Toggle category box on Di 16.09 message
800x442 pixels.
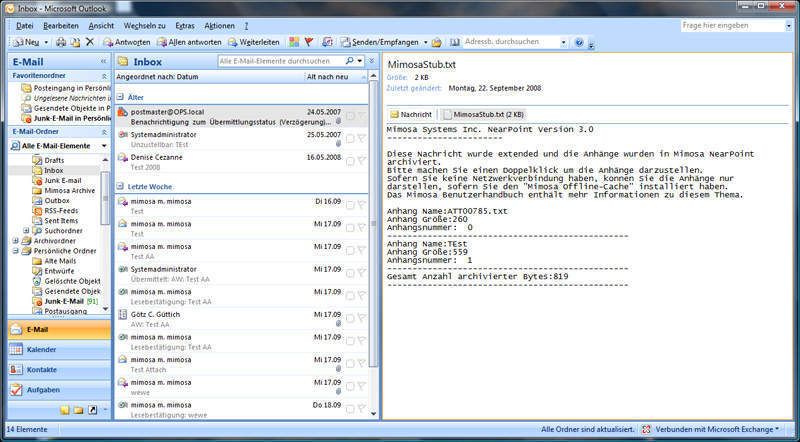(x=350, y=205)
